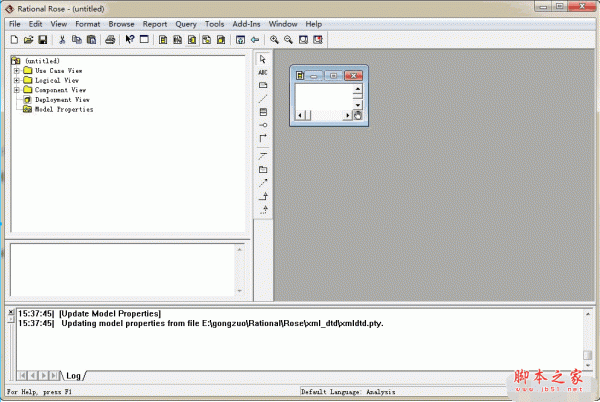Click the Zoom In magnifier icon
The height and width of the screenshot is (402, 600).
274,39
